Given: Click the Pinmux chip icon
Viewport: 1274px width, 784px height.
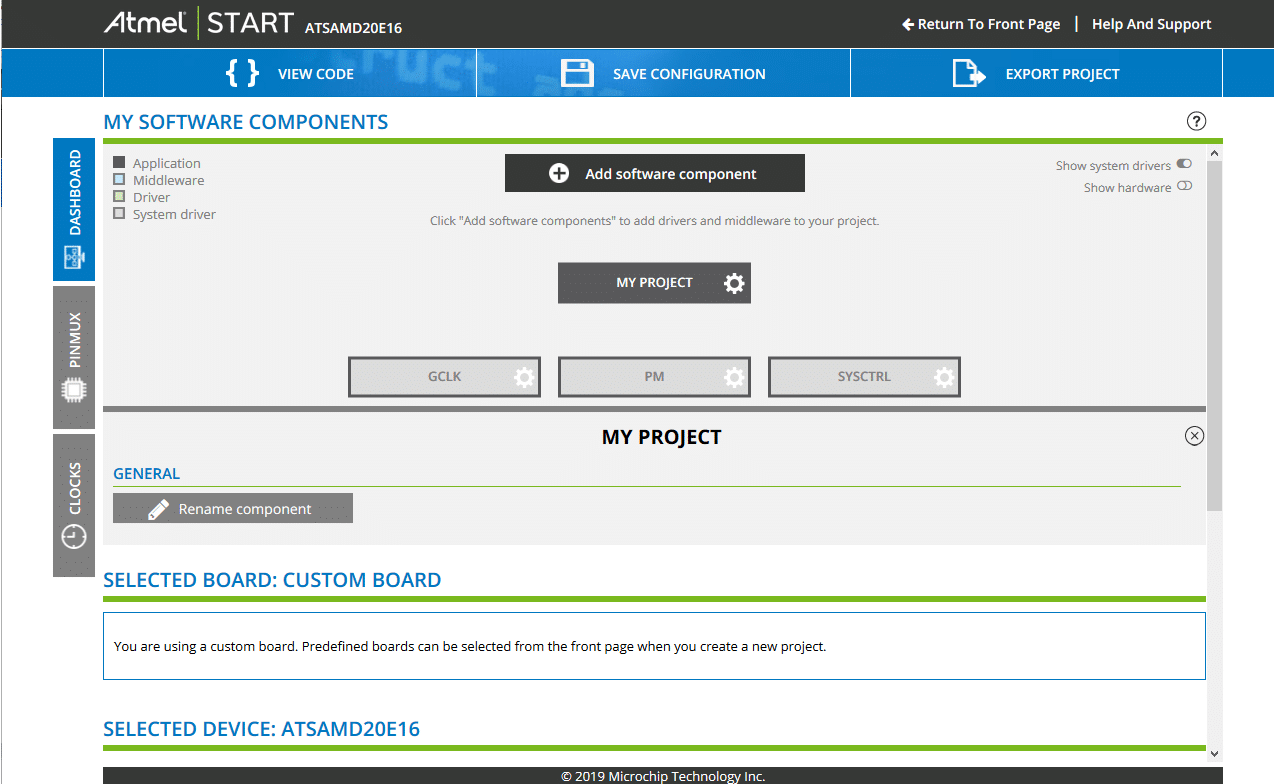Looking at the screenshot, I should [74, 389].
